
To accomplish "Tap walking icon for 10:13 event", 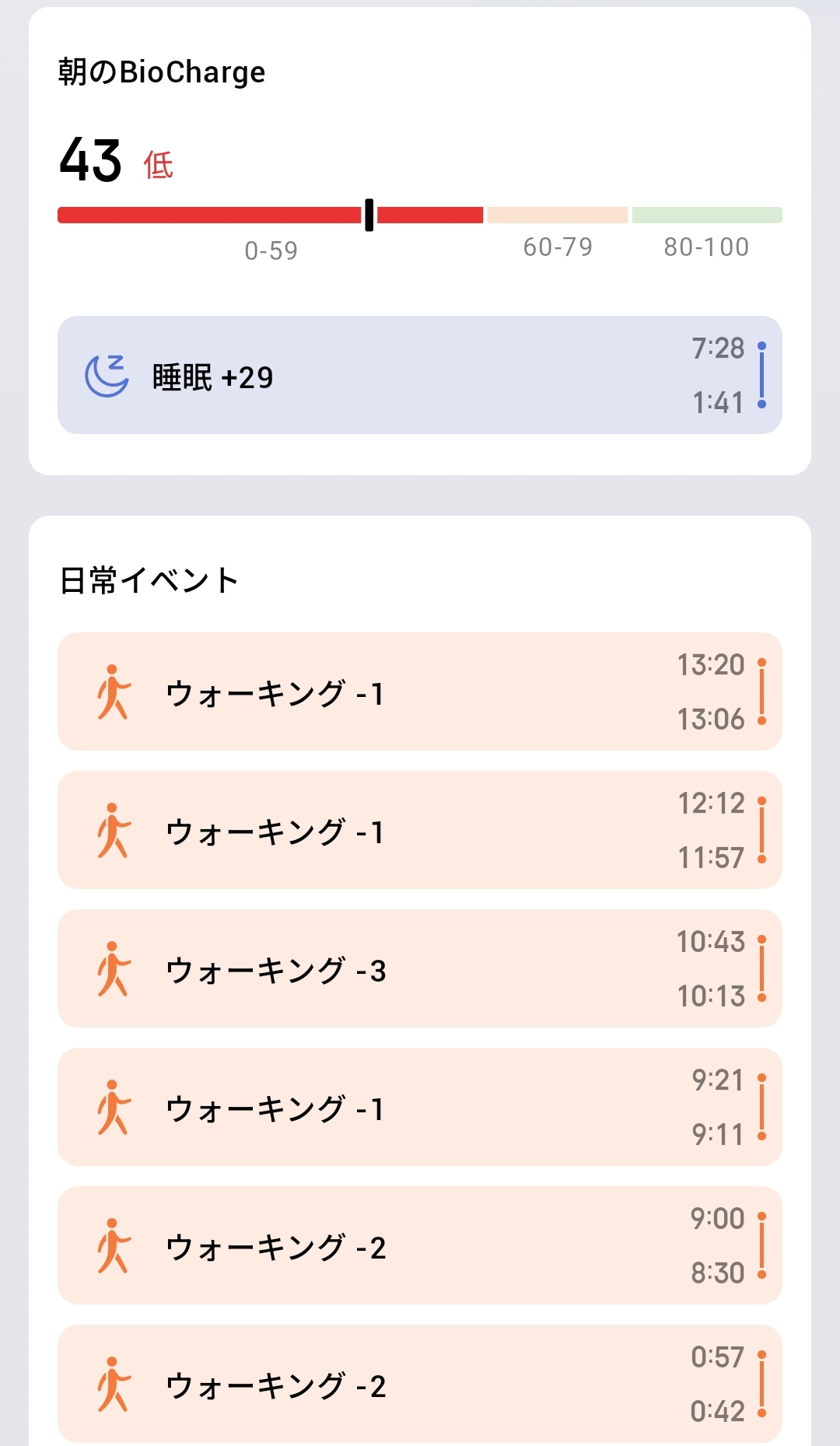I will (x=114, y=968).
